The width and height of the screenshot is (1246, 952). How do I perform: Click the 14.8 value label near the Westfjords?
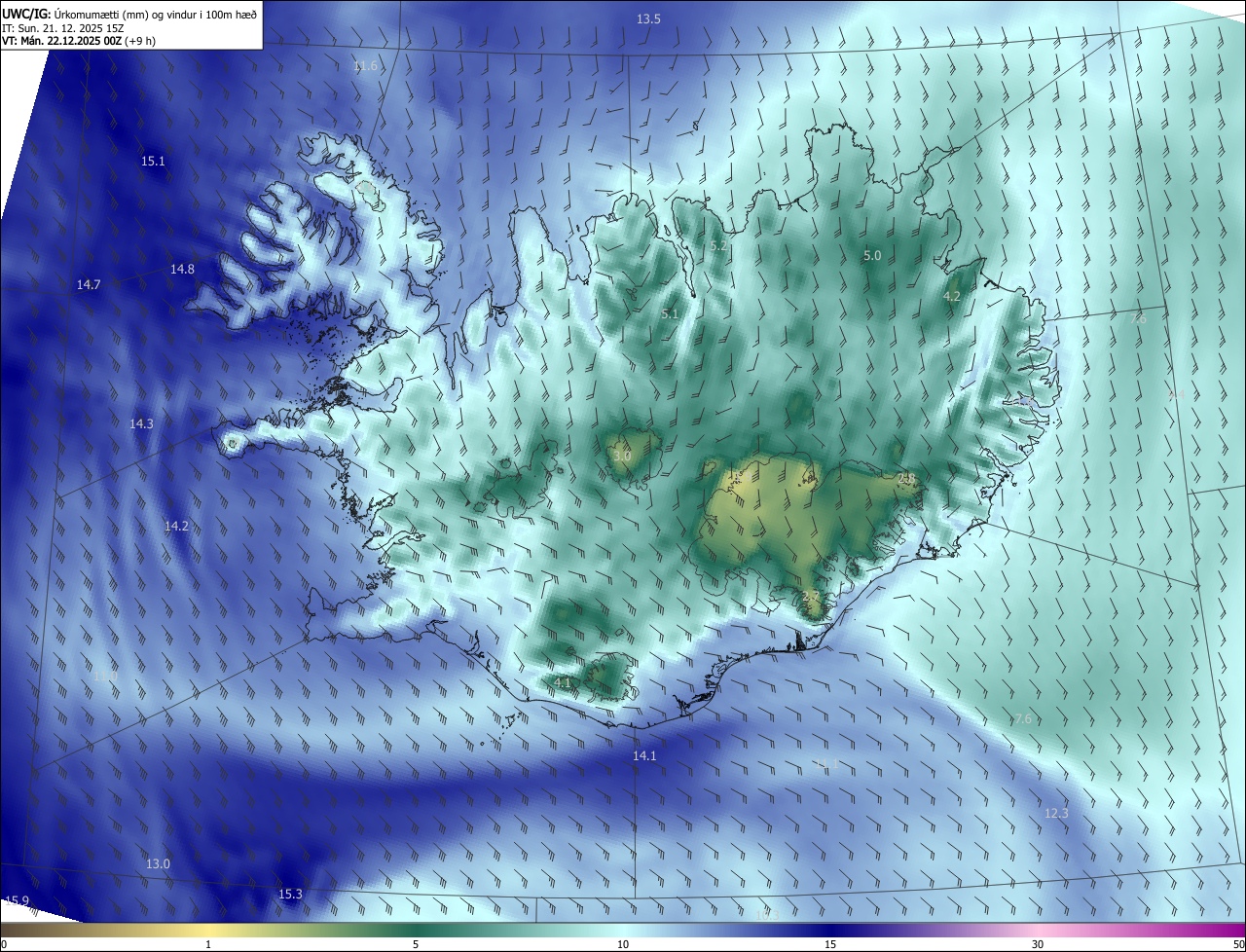click(182, 270)
